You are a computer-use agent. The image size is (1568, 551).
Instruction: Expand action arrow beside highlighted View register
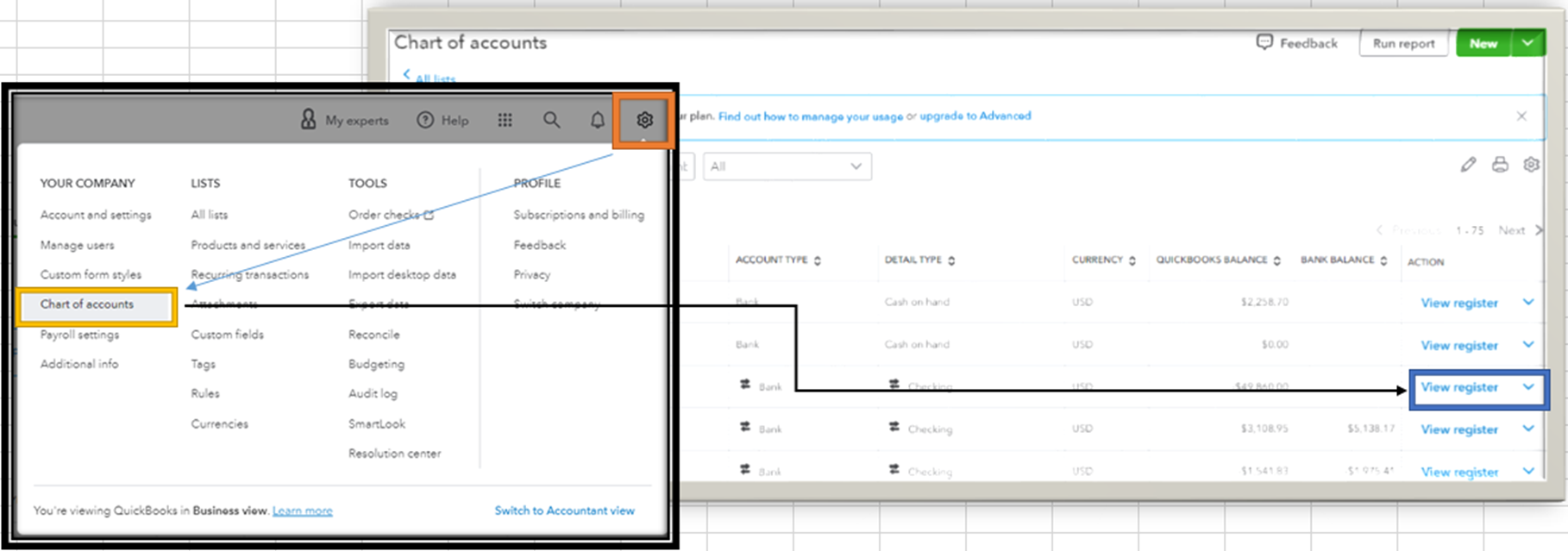coord(1528,386)
